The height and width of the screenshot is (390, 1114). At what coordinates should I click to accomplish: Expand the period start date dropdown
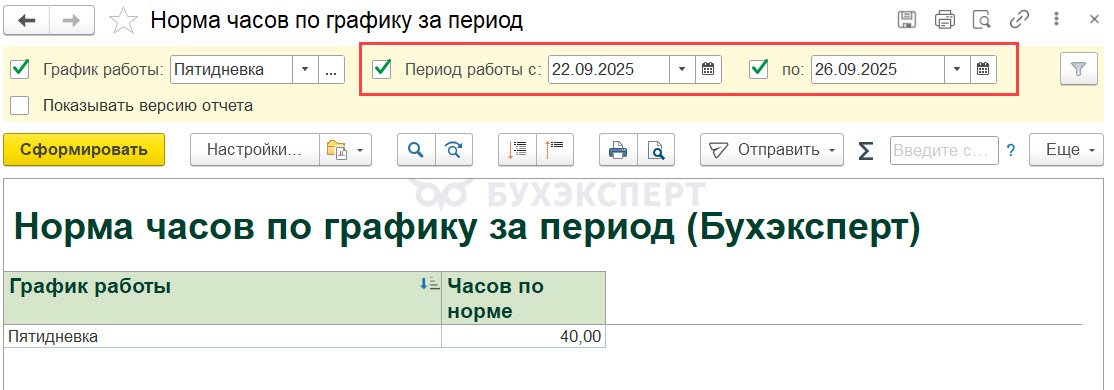click(x=682, y=69)
